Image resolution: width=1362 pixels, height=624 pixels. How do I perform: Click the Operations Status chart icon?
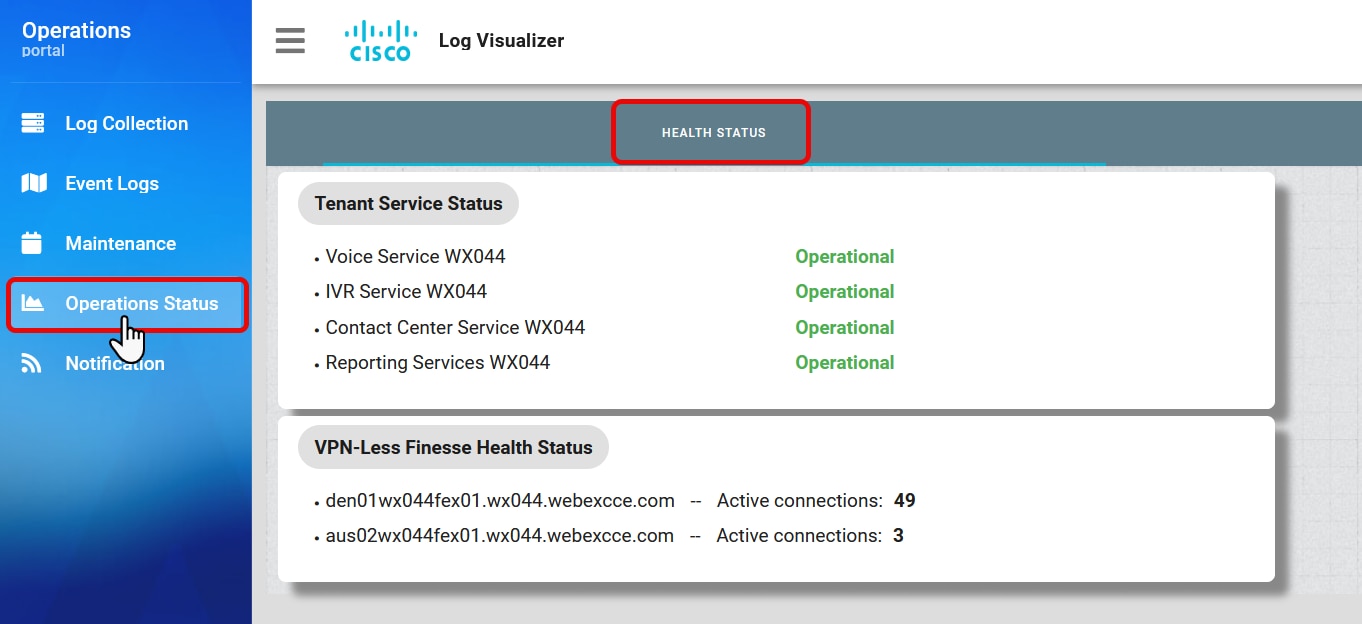33,303
